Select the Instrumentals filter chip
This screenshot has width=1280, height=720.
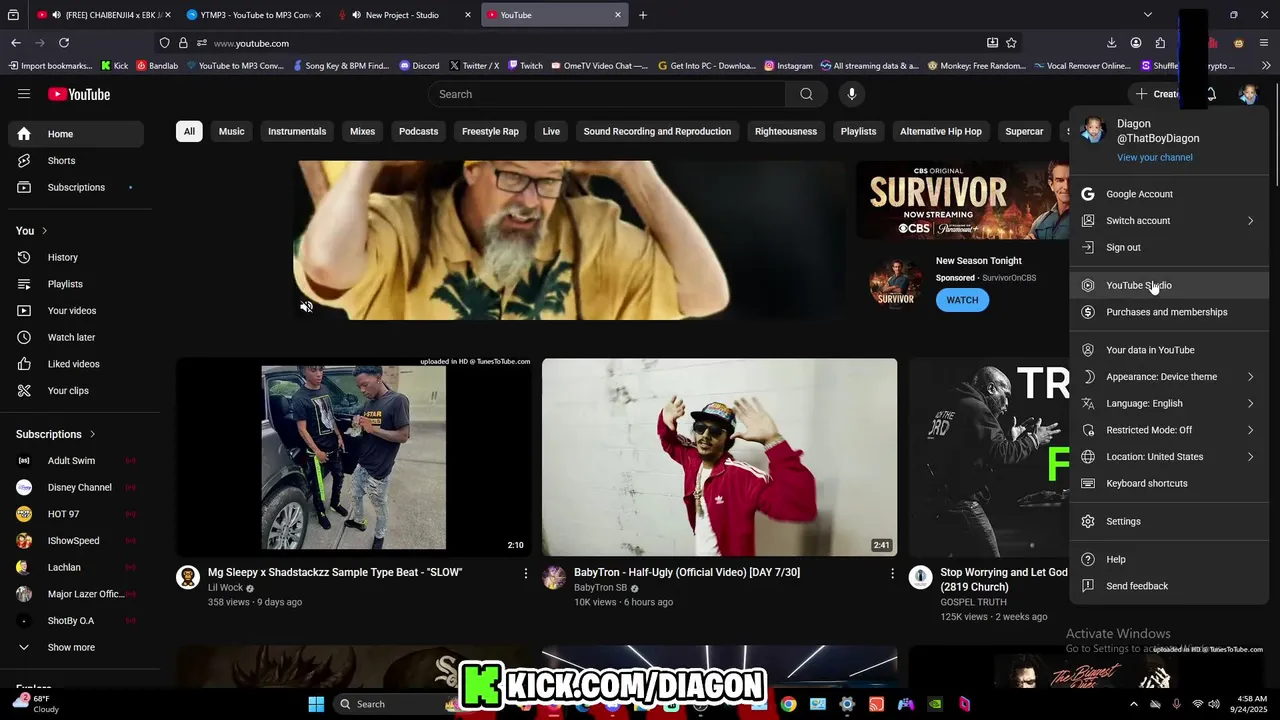[297, 131]
